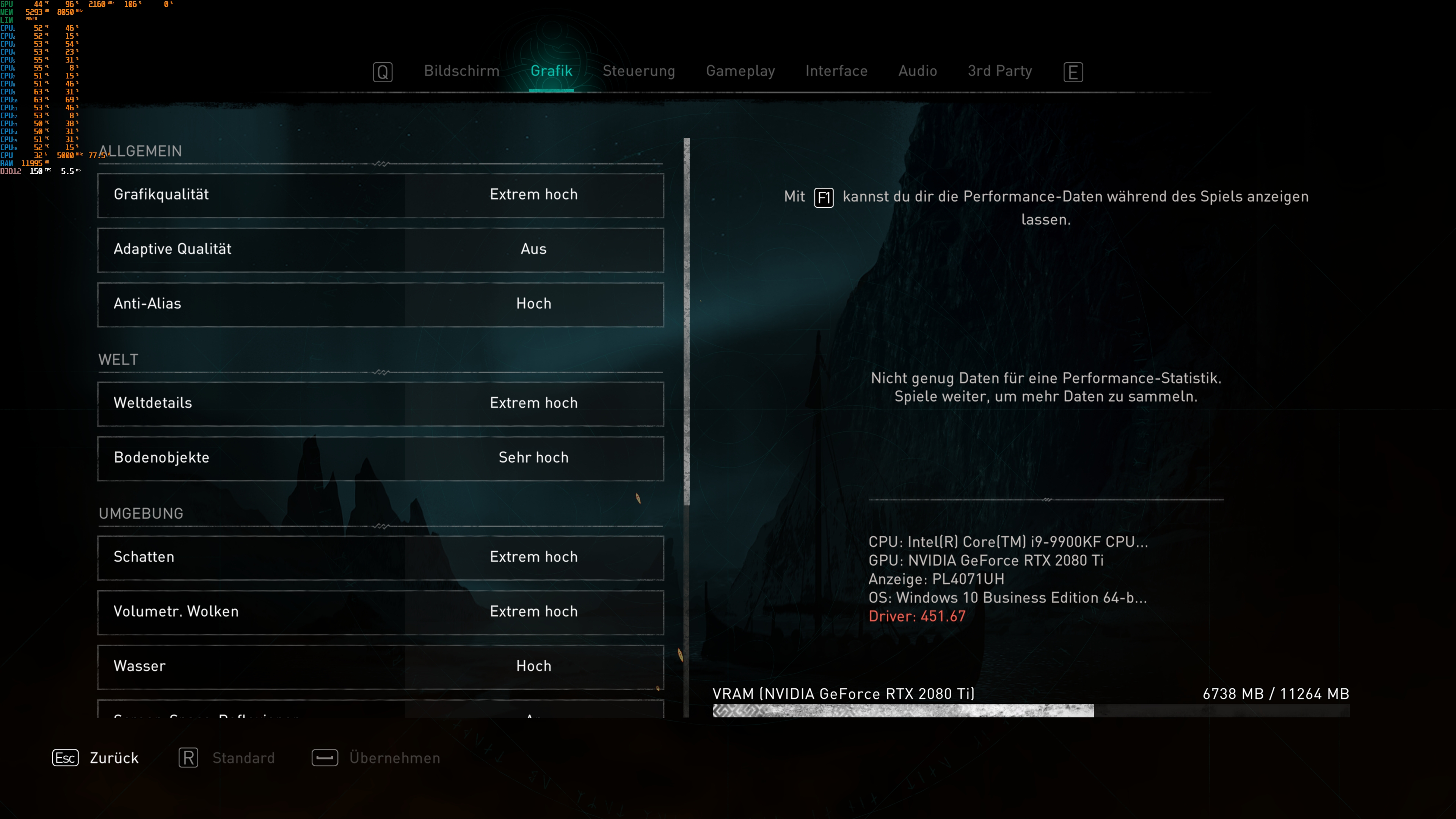Image resolution: width=1456 pixels, height=819 pixels.
Task: Click the spacebar key icon for Übernehmen
Action: (325, 758)
